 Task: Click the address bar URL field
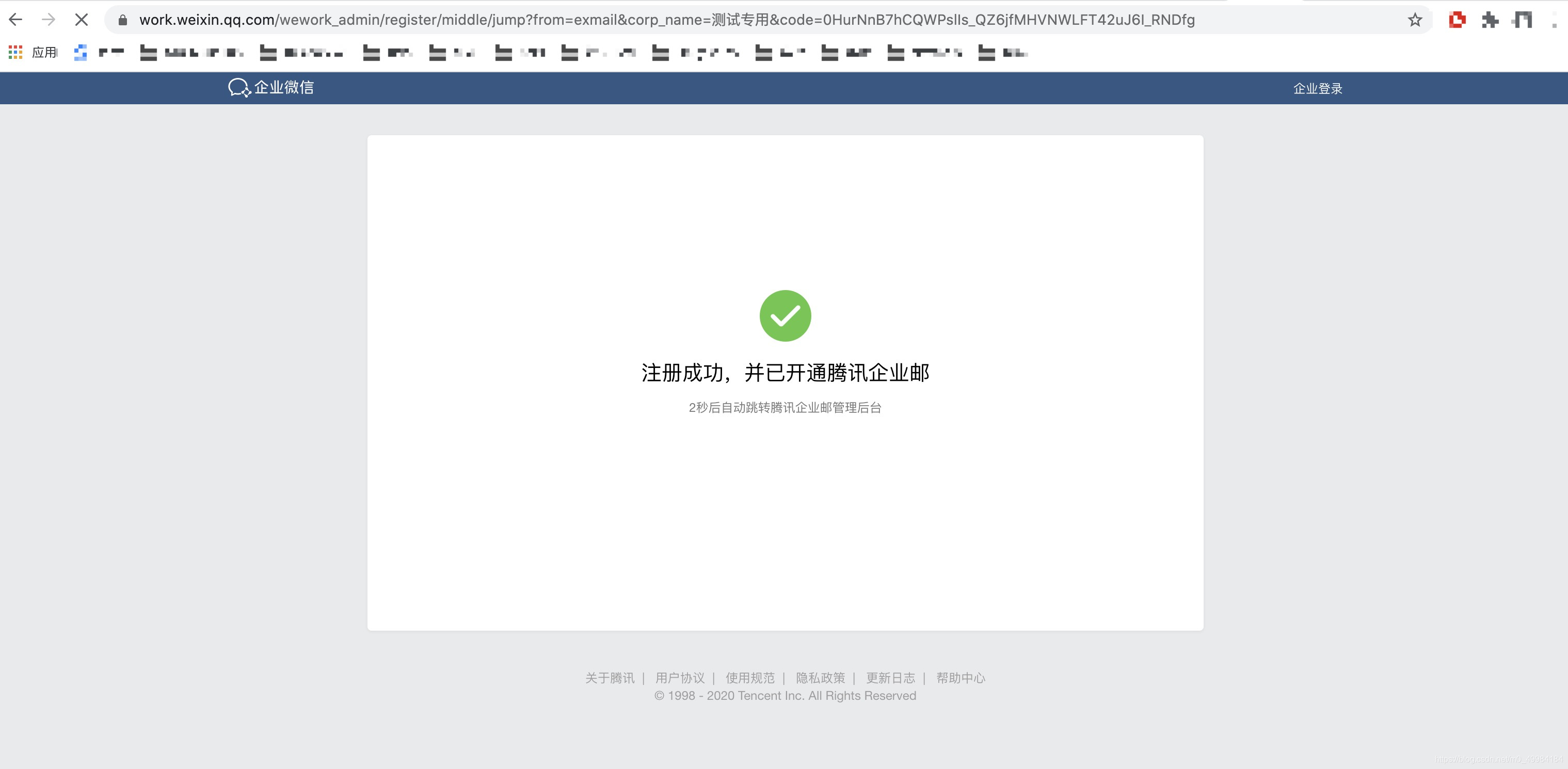coord(666,20)
